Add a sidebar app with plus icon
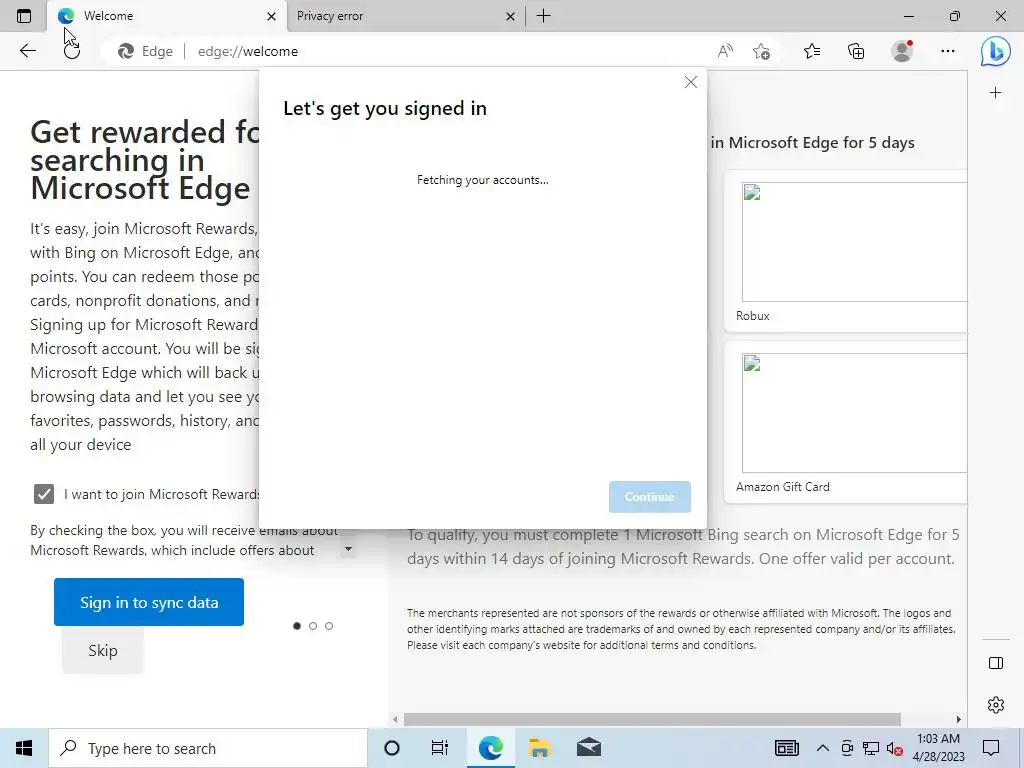Screen dimensions: 1024x768 [995, 93]
